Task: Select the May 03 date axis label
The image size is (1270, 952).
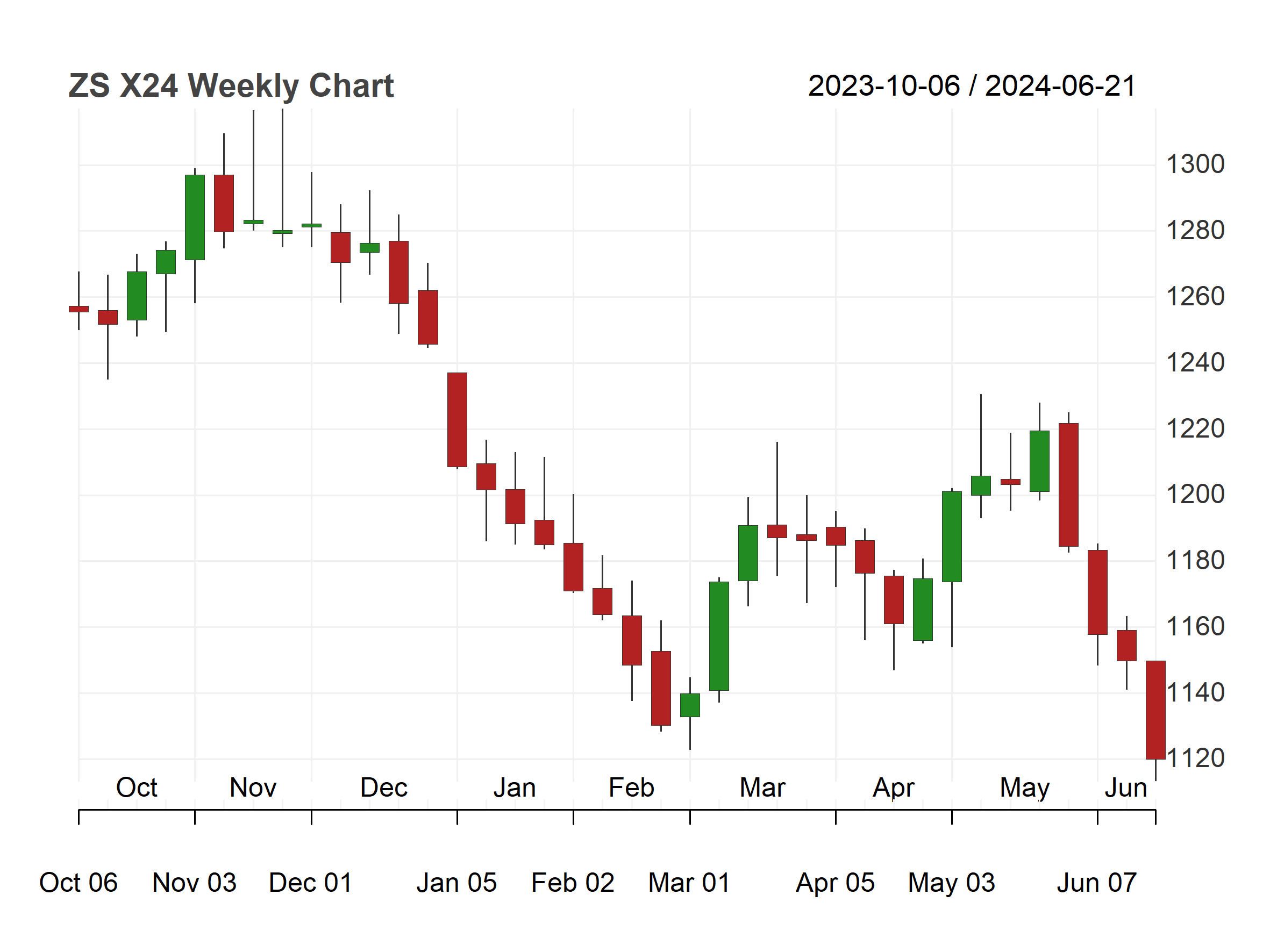Action: (951, 883)
